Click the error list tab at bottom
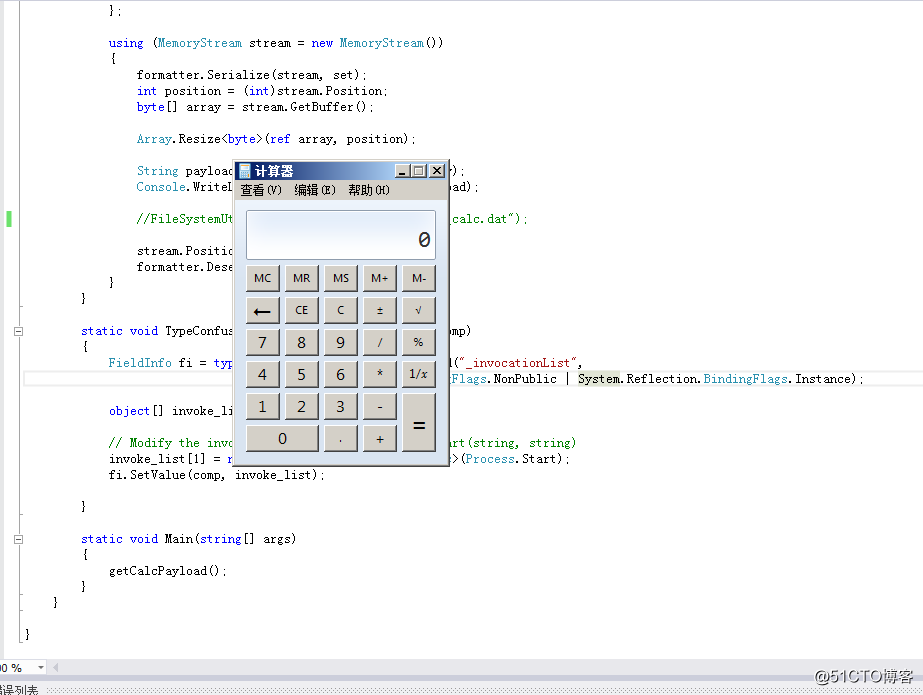Image resolution: width=923 pixels, height=695 pixels. (x=19, y=690)
